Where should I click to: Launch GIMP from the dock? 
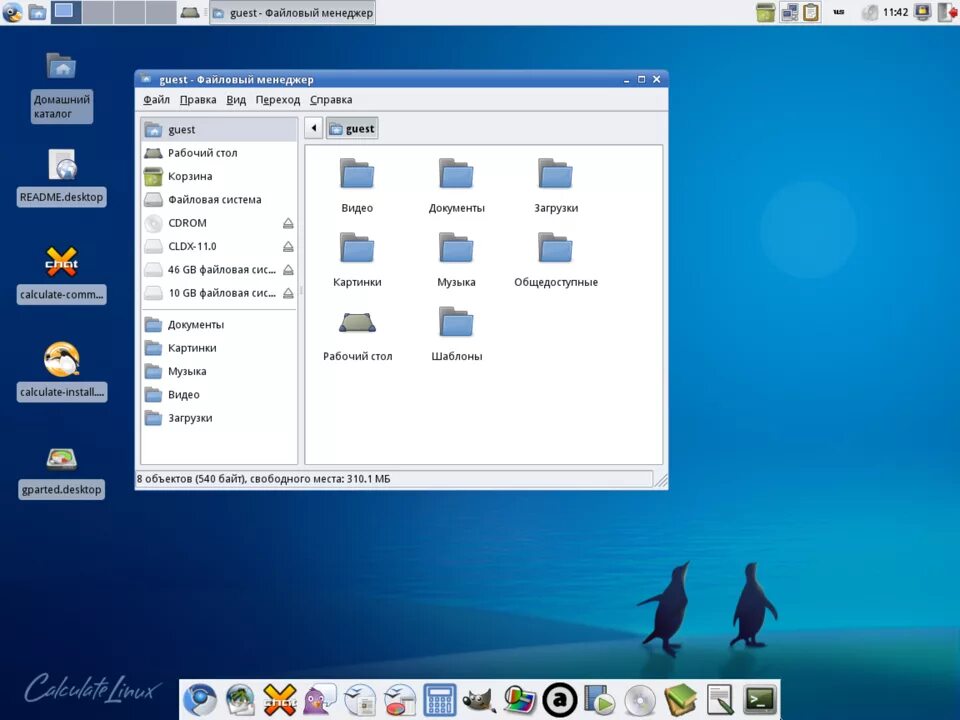point(479,699)
